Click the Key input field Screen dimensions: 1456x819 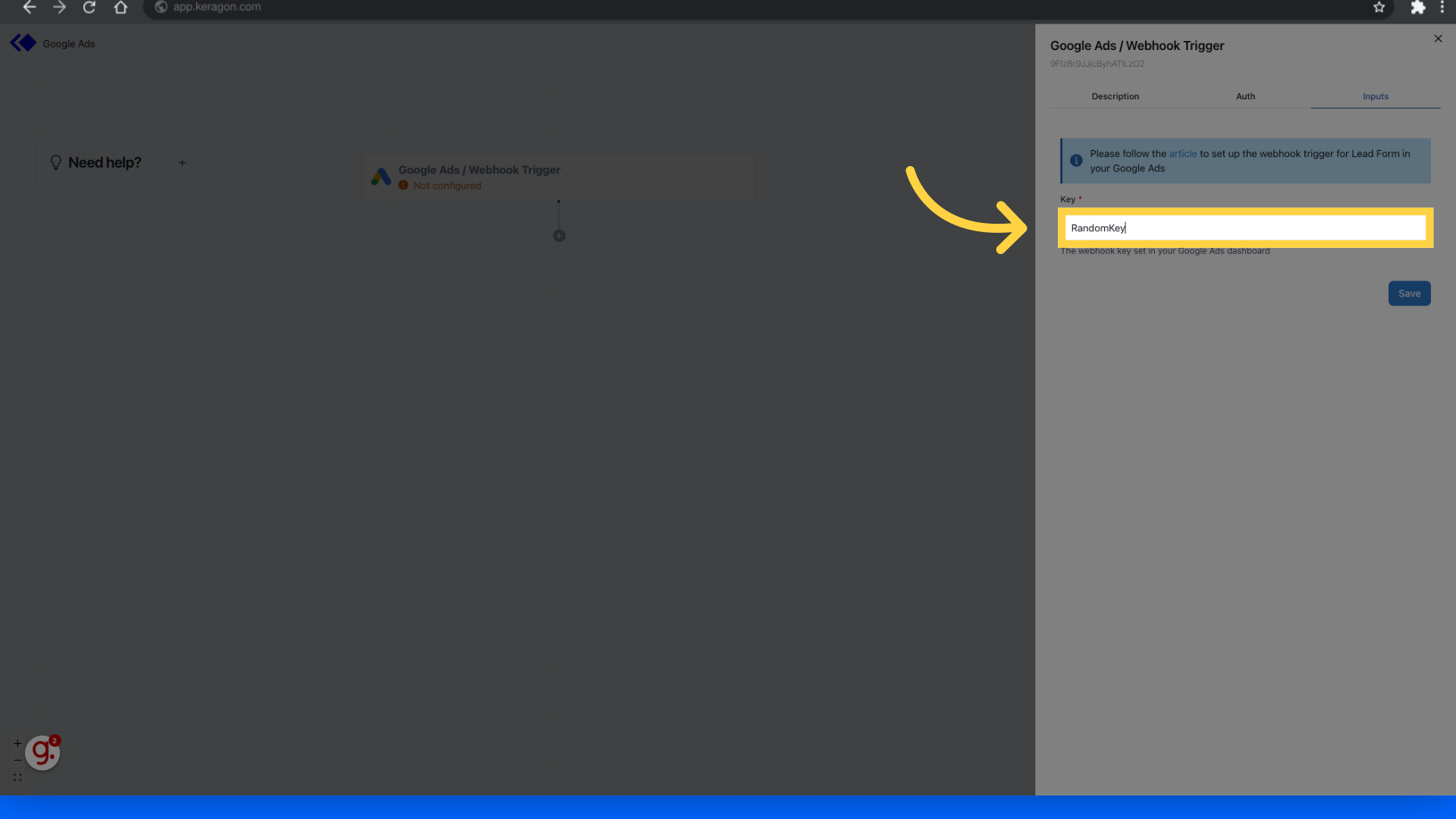tap(1245, 228)
